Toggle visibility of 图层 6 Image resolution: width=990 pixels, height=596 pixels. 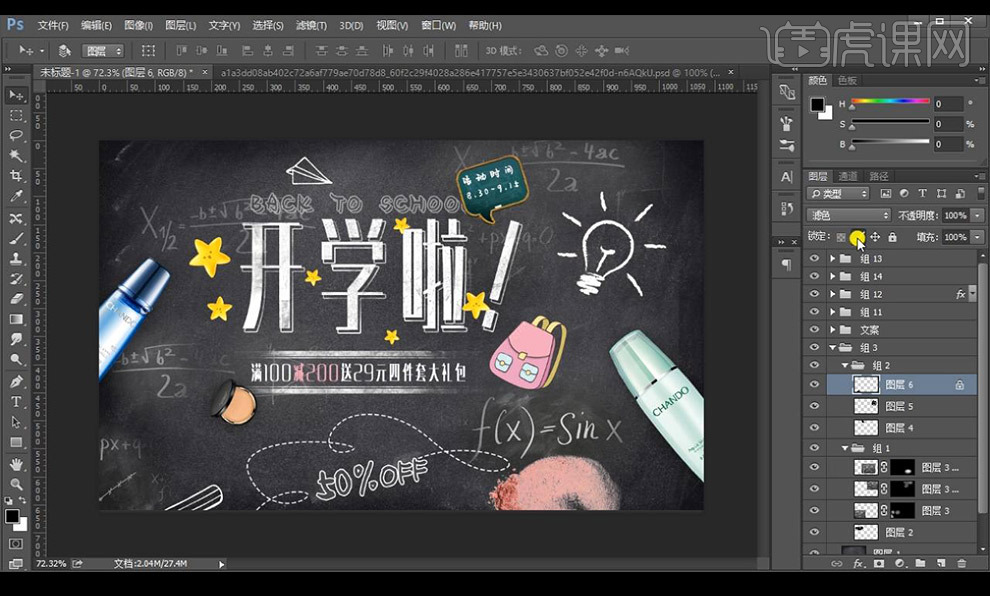[814, 384]
